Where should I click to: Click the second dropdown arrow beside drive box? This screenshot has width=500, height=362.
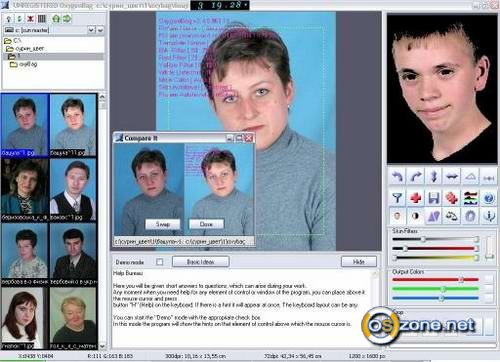pos(100,30)
